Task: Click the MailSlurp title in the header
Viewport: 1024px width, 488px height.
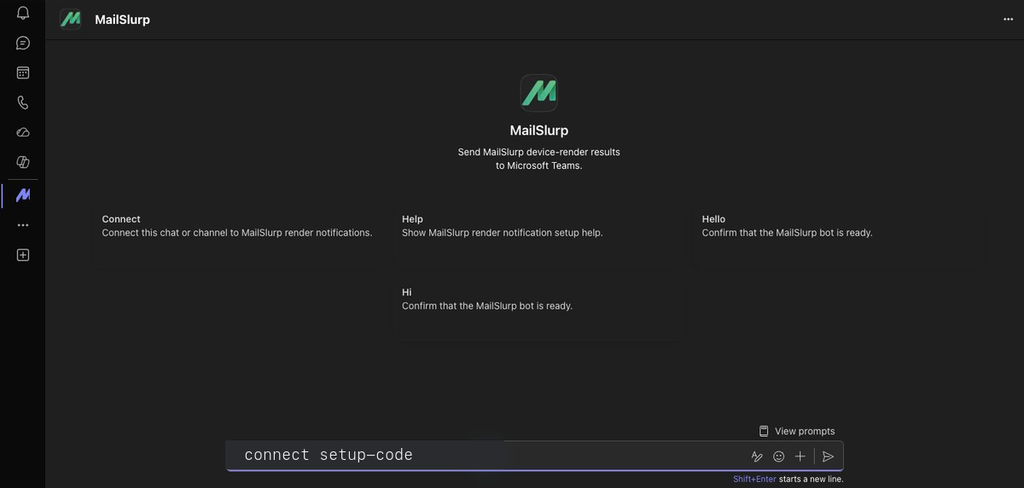Action: pyautogui.click(x=122, y=20)
